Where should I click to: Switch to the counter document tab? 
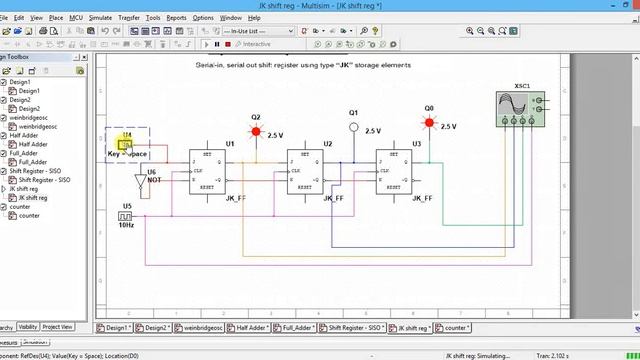pos(452,328)
